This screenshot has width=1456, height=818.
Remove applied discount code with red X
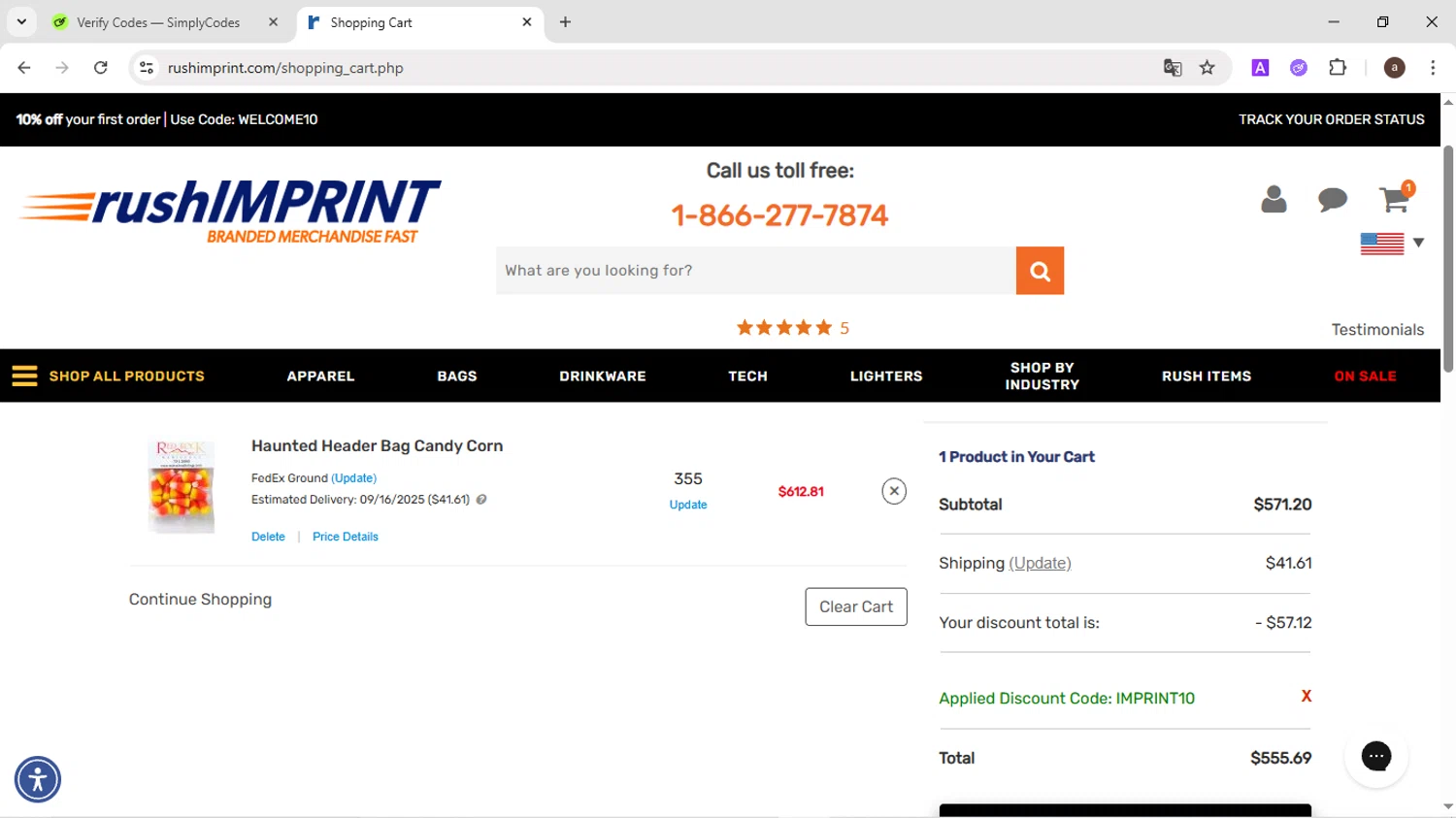click(x=1306, y=696)
